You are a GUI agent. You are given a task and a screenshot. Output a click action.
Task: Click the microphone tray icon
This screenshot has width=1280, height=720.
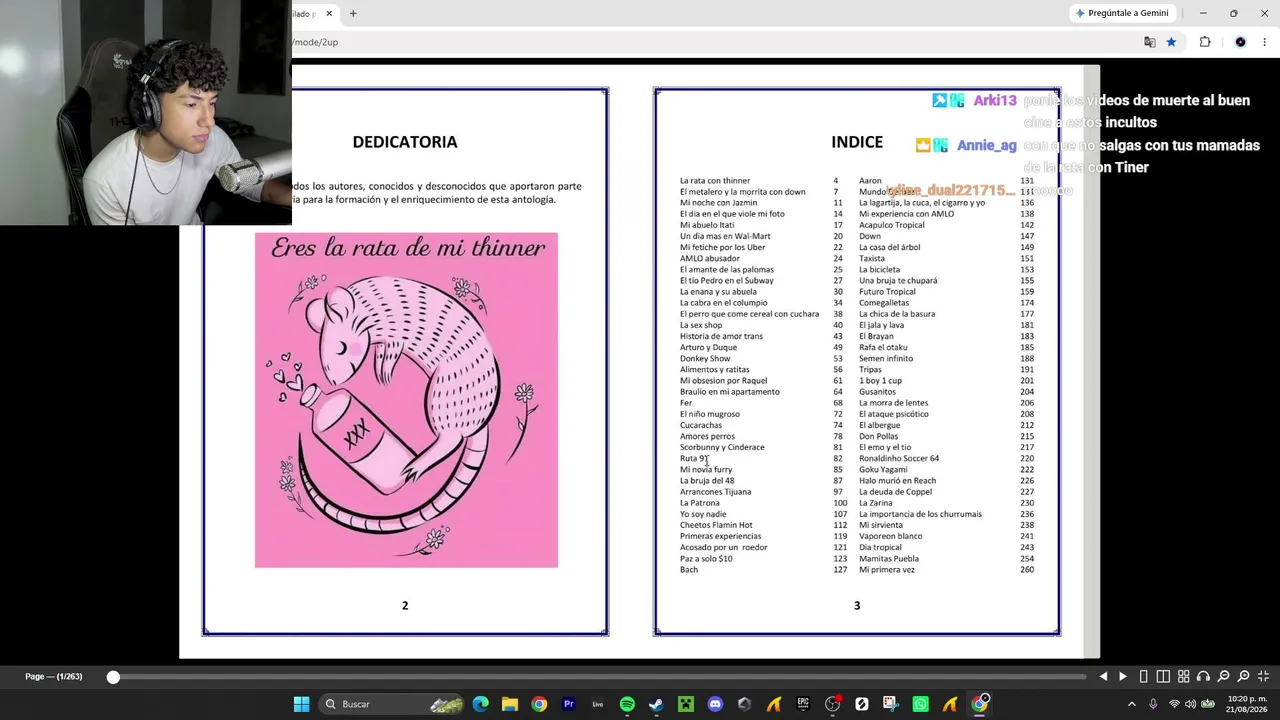pos(1153,704)
